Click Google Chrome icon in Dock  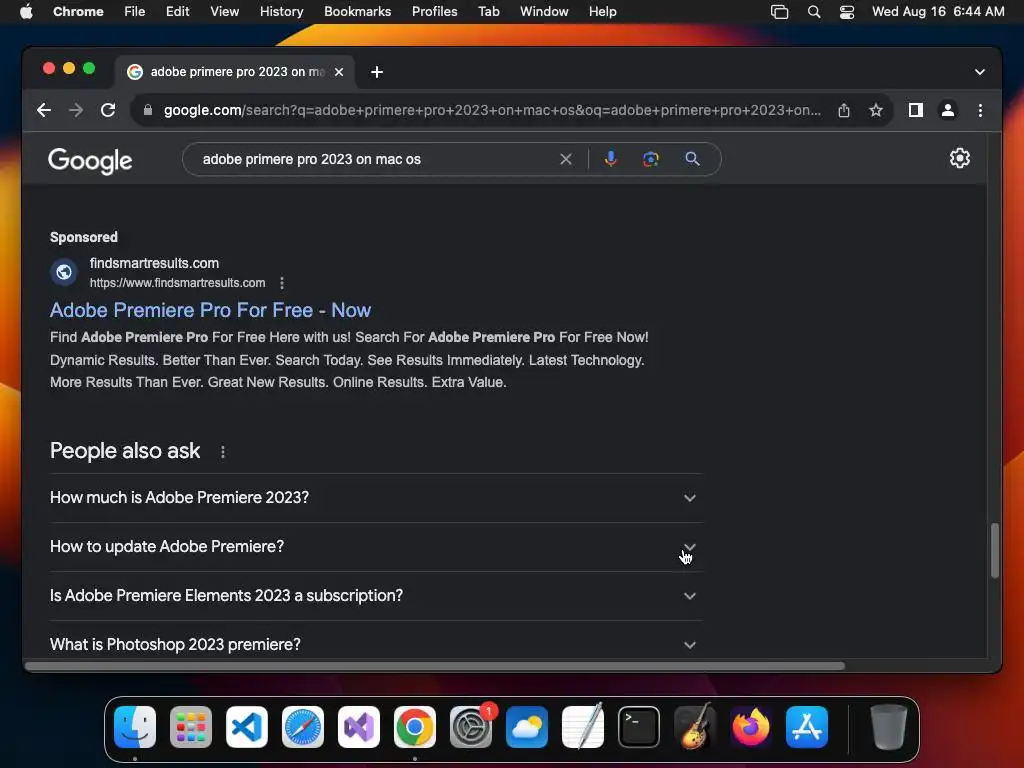tap(415, 727)
